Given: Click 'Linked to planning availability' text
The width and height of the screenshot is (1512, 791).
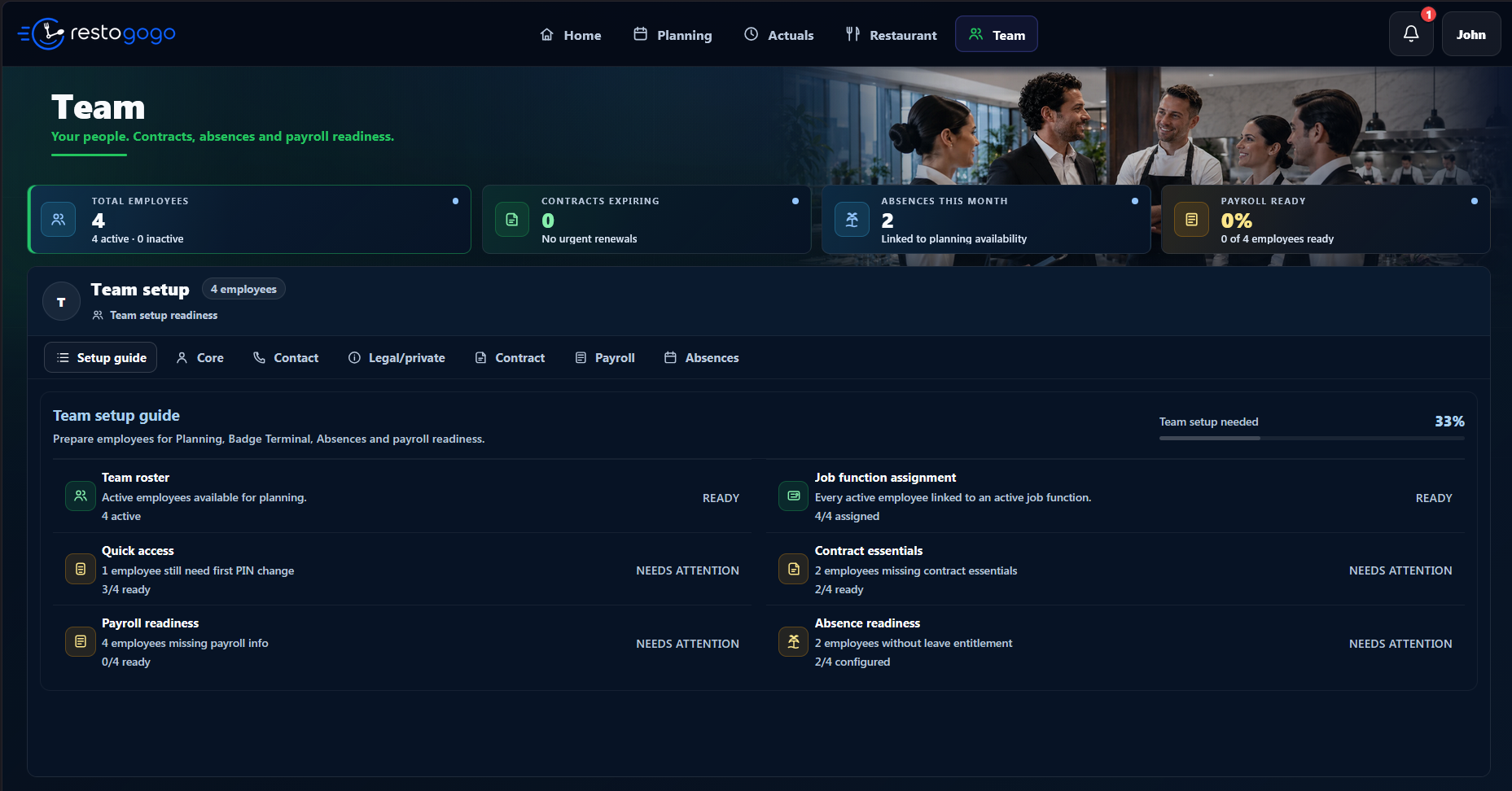Looking at the screenshot, I should [953, 238].
